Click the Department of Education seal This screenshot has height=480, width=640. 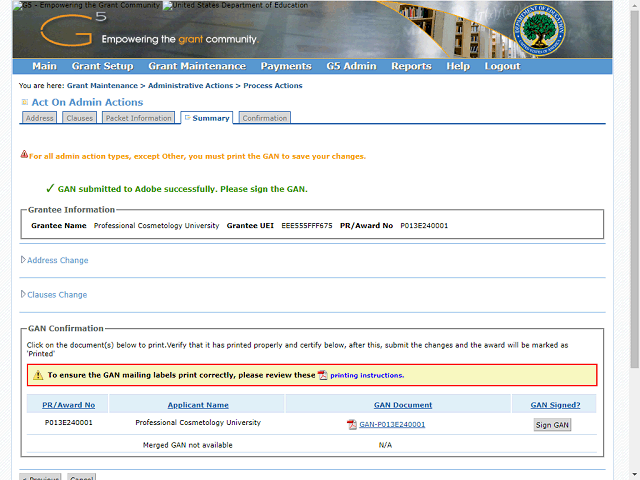click(539, 30)
